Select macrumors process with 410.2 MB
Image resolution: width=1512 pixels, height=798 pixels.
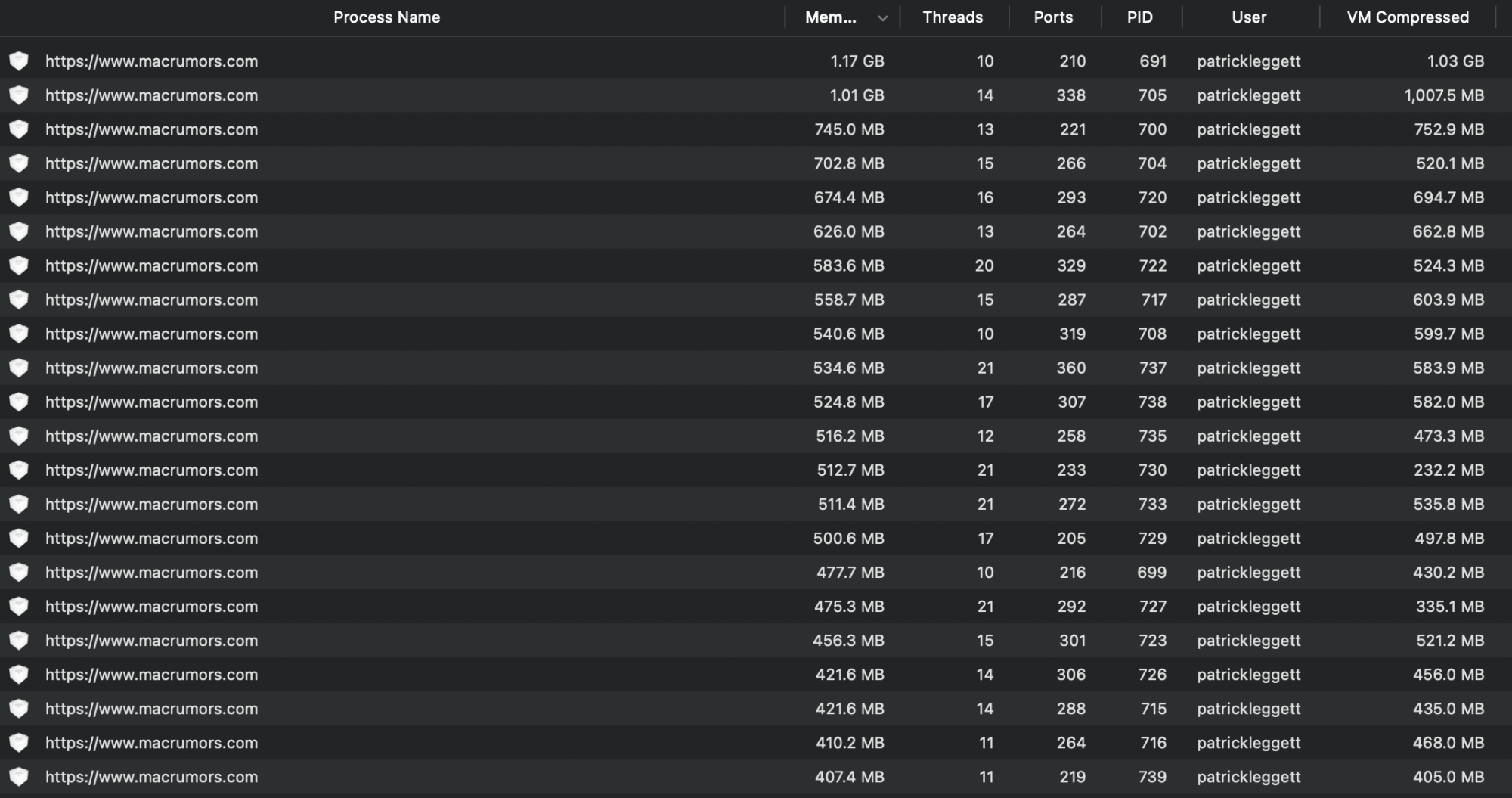click(151, 743)
